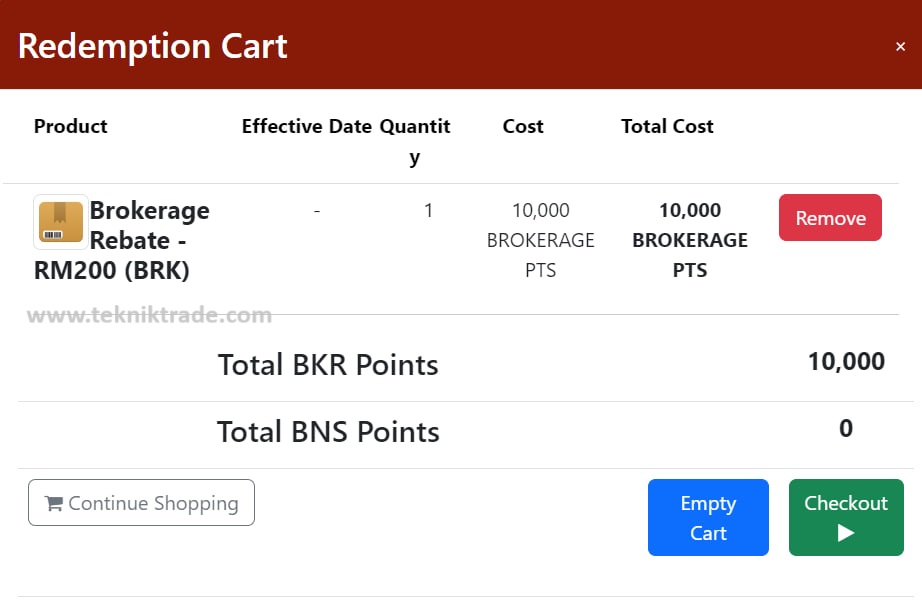Remove Brokerage Rebate from the cart
The width and height of the screenshot is (922, 615).
tap(830, 218)
